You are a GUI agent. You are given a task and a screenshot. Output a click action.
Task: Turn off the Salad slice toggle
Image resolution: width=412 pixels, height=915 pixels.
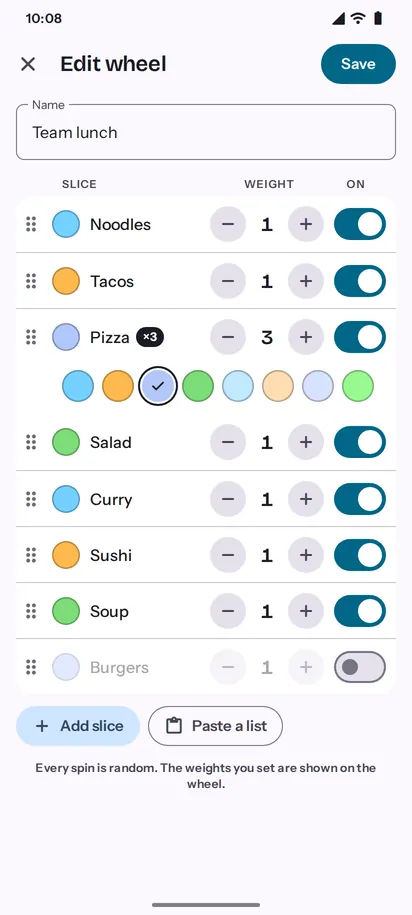click(x=359, y=442)
